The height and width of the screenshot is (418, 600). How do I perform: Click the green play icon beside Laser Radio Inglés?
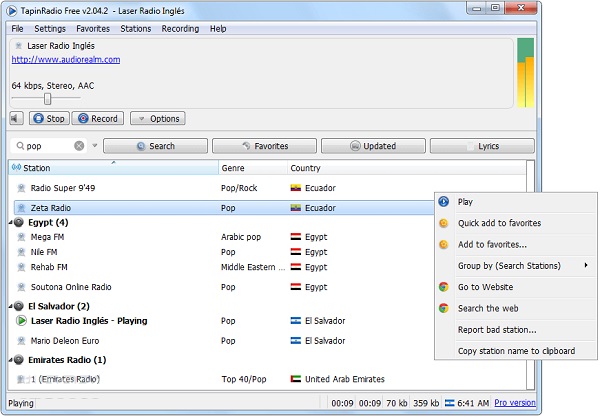tap(21, 320)
